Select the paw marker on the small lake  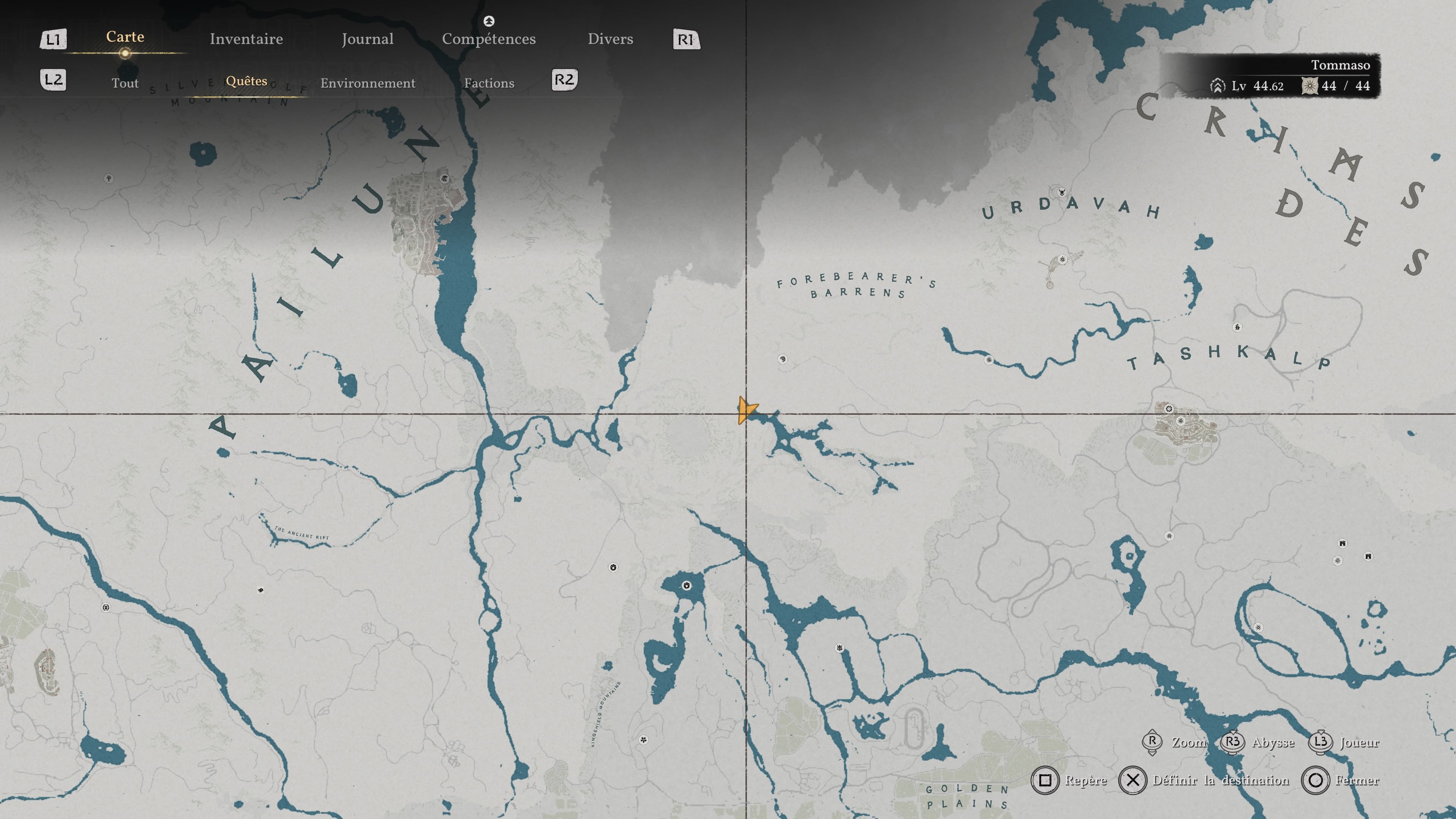(x=686, y=585)
